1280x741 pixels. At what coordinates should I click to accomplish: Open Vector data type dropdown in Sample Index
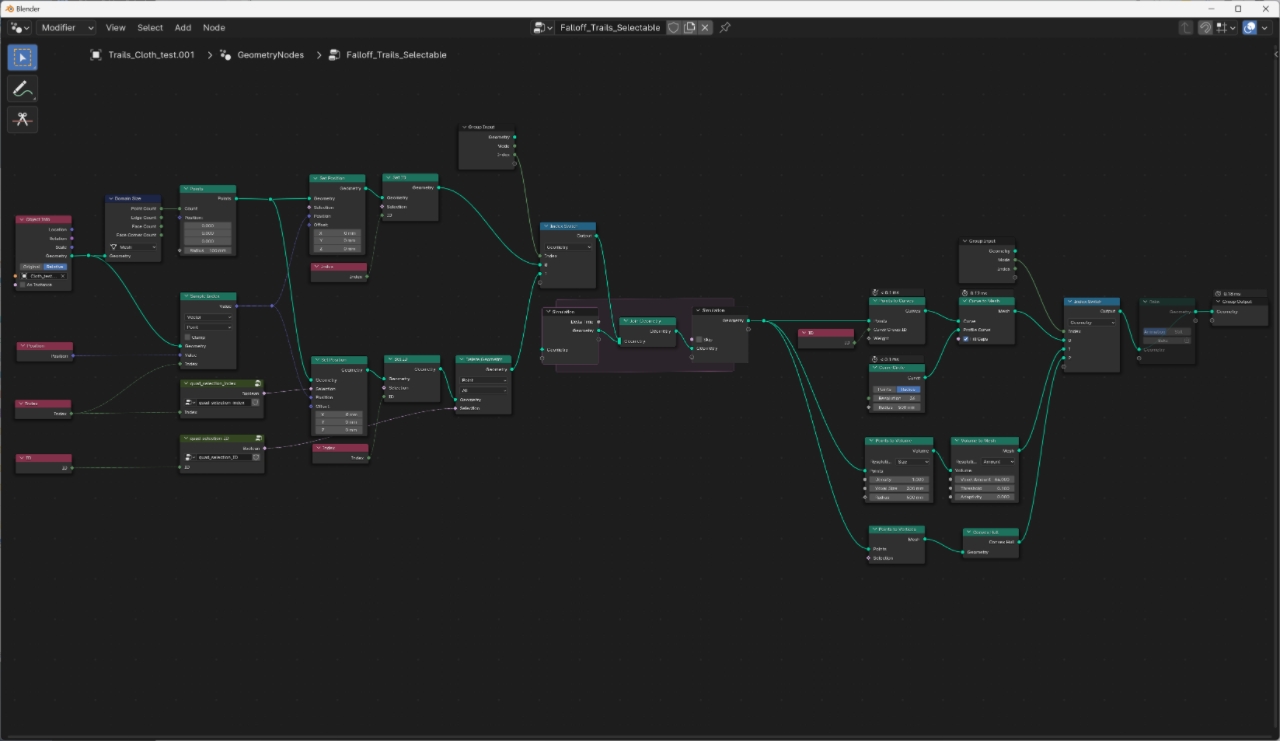[x=208, y=317]
